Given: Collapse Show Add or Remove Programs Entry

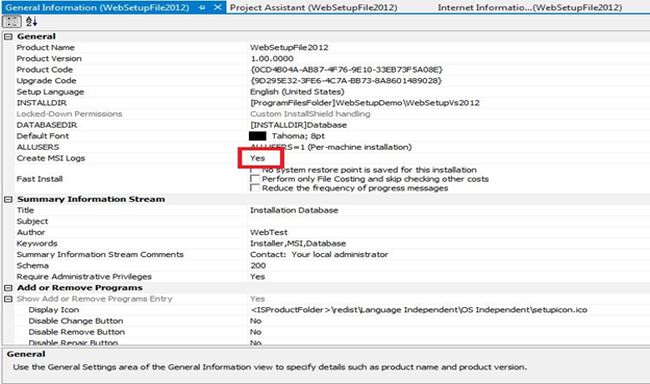Looking at the screenshot, I should (8, 299).
